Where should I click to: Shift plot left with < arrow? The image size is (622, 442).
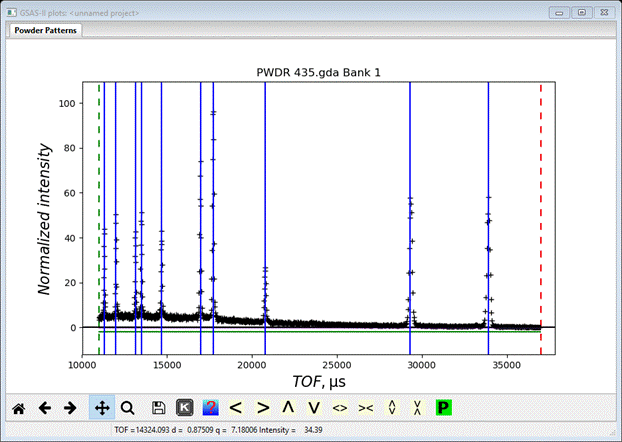tap(237, 408)
